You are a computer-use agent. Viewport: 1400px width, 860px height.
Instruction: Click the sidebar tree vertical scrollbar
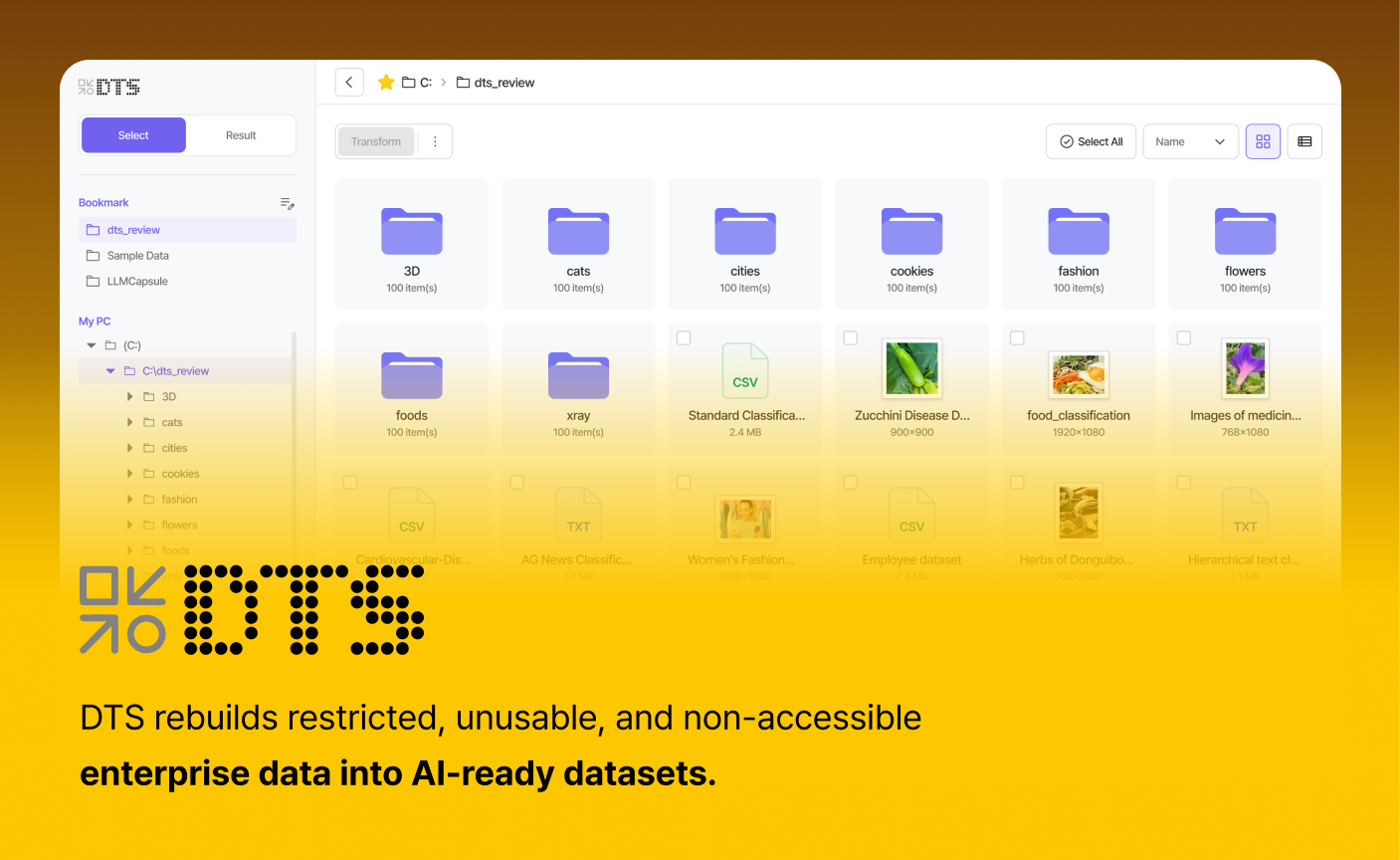pyautogui.click(x=294, y=448)
